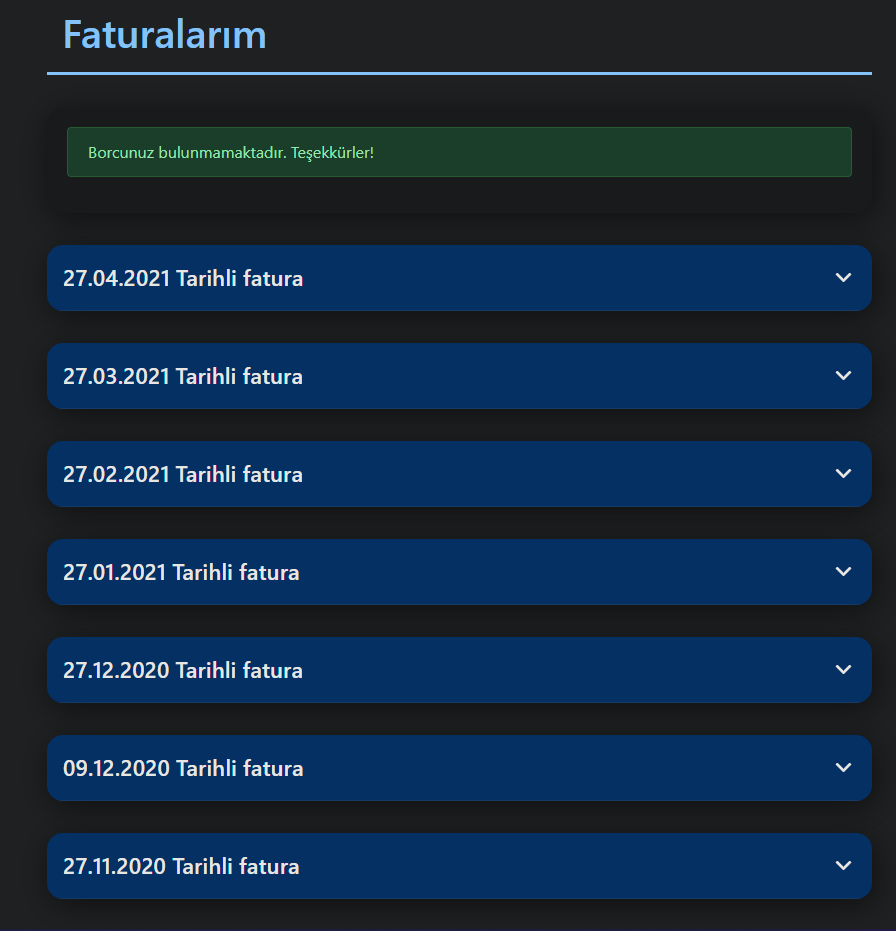Image resolution: width=896 pixels, height=931 pixels.
Task: Click the down arrow of the 27.02.2021 invoice
Action: coord(843,473)
